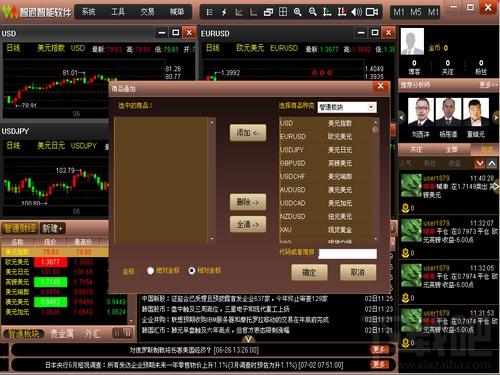This screenshot has height=375, width=500.
Task: Select NZDUSD in the commodity list
Action: (325, 217)
